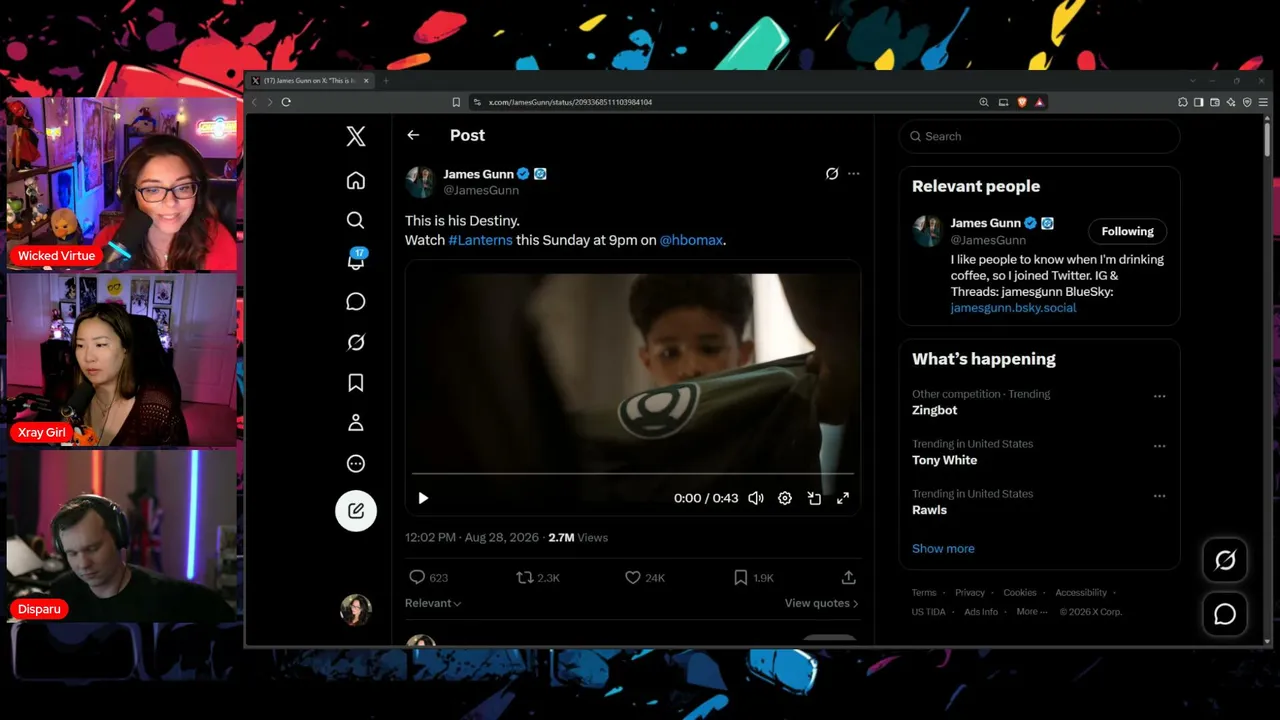Open the post's three-dot More menu
The image size is (1280, 720).
853,173
